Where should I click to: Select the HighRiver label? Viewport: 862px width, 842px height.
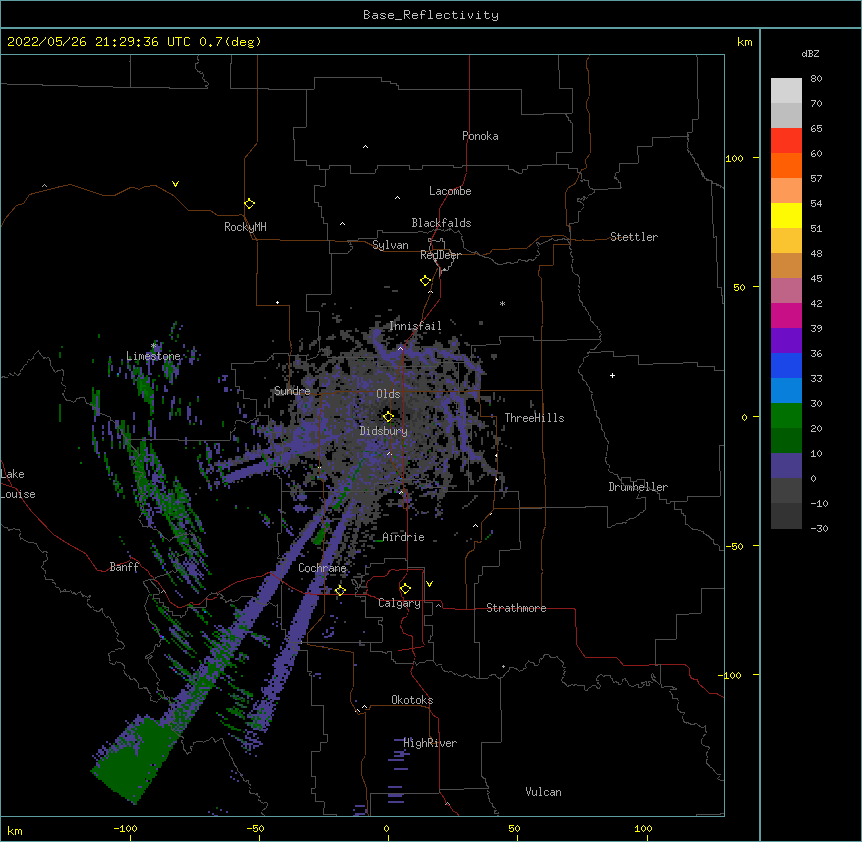pyautogui.click(x=430, y=743)
